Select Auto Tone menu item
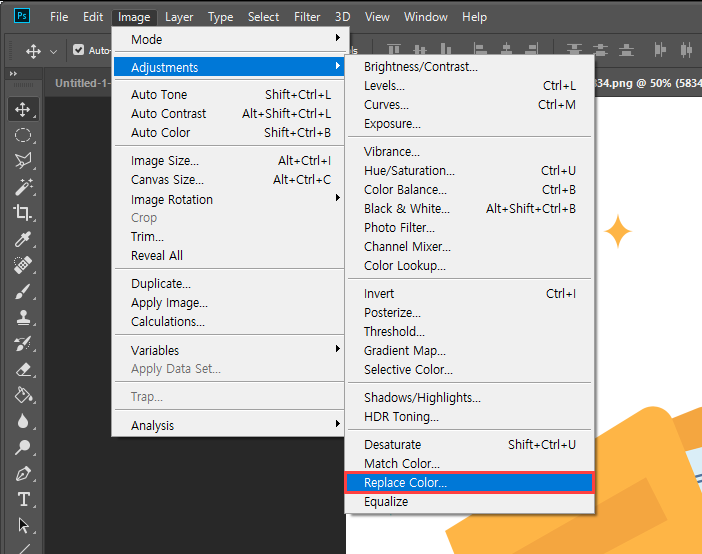The width and height of the screenshot is (702, 554). [x=228, y=94]
